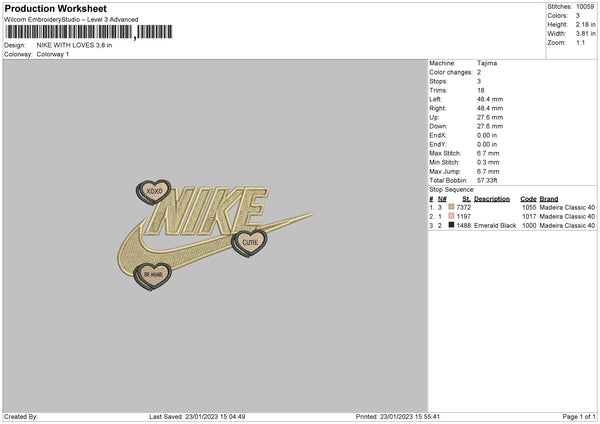Image resolution: width=600 pixels, height=424 pixels.
Task: Click the Color changes value 2
Action: (479, 72)
